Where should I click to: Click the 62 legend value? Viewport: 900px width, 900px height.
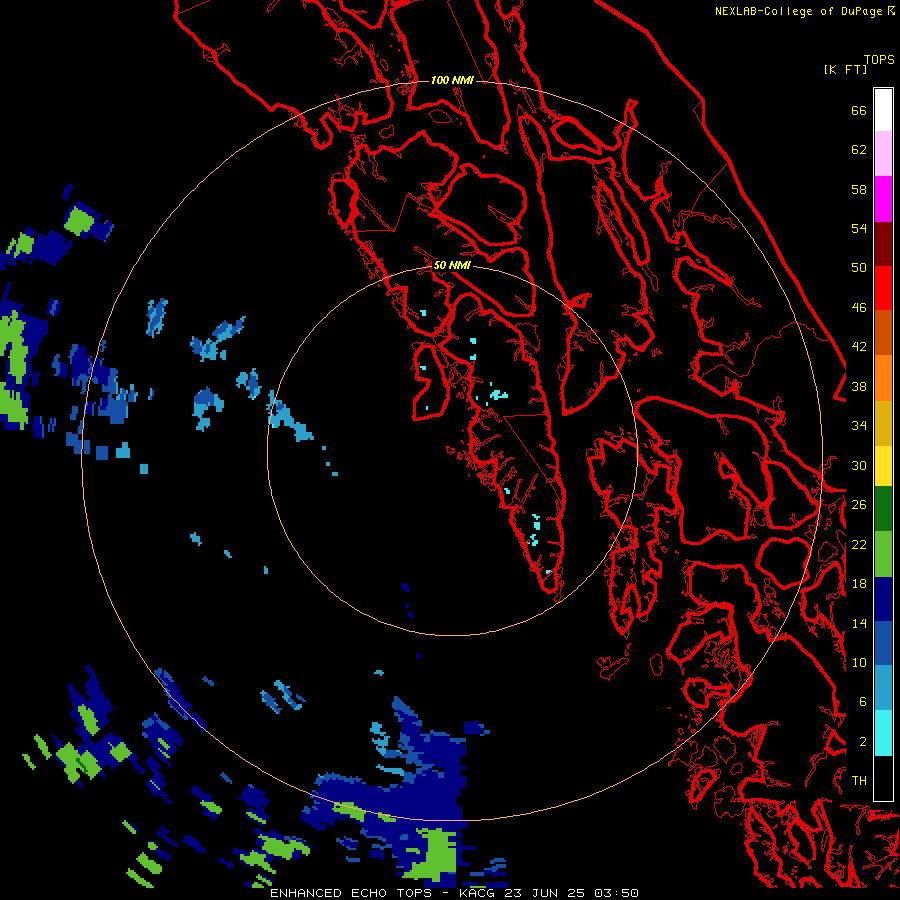click(859, 150)
